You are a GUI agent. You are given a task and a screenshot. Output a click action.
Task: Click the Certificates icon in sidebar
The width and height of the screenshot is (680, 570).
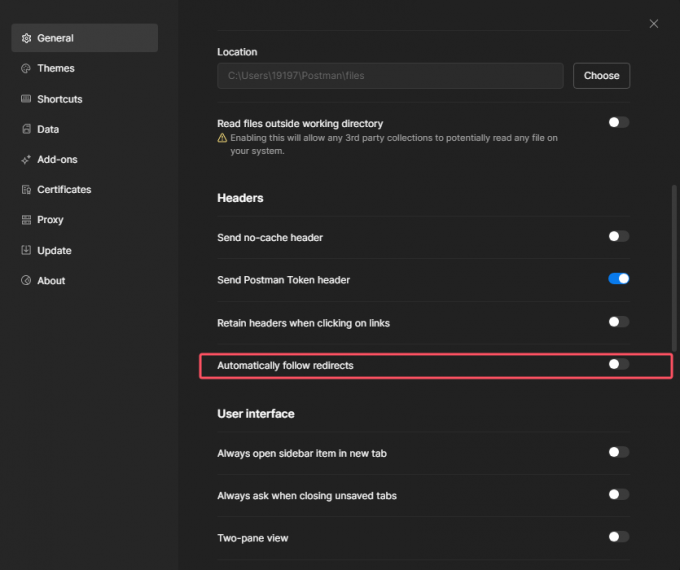[26, 190]
